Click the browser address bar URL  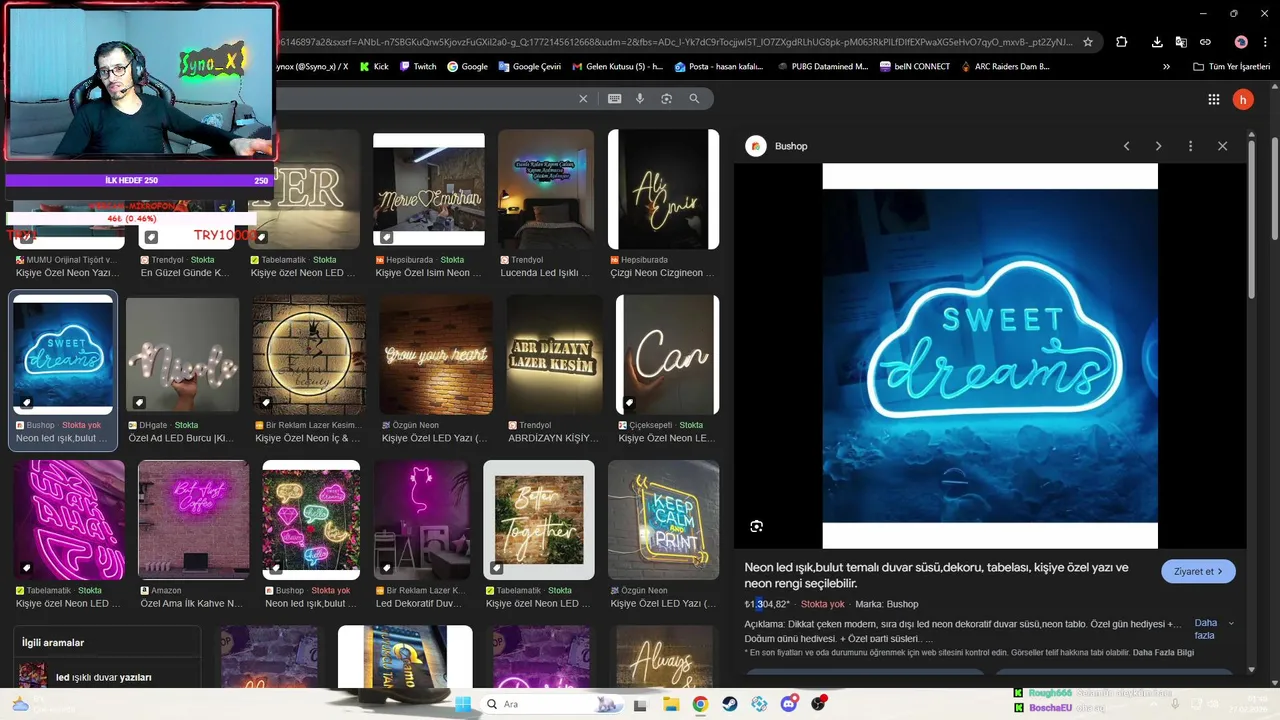(x=676, y=42)
